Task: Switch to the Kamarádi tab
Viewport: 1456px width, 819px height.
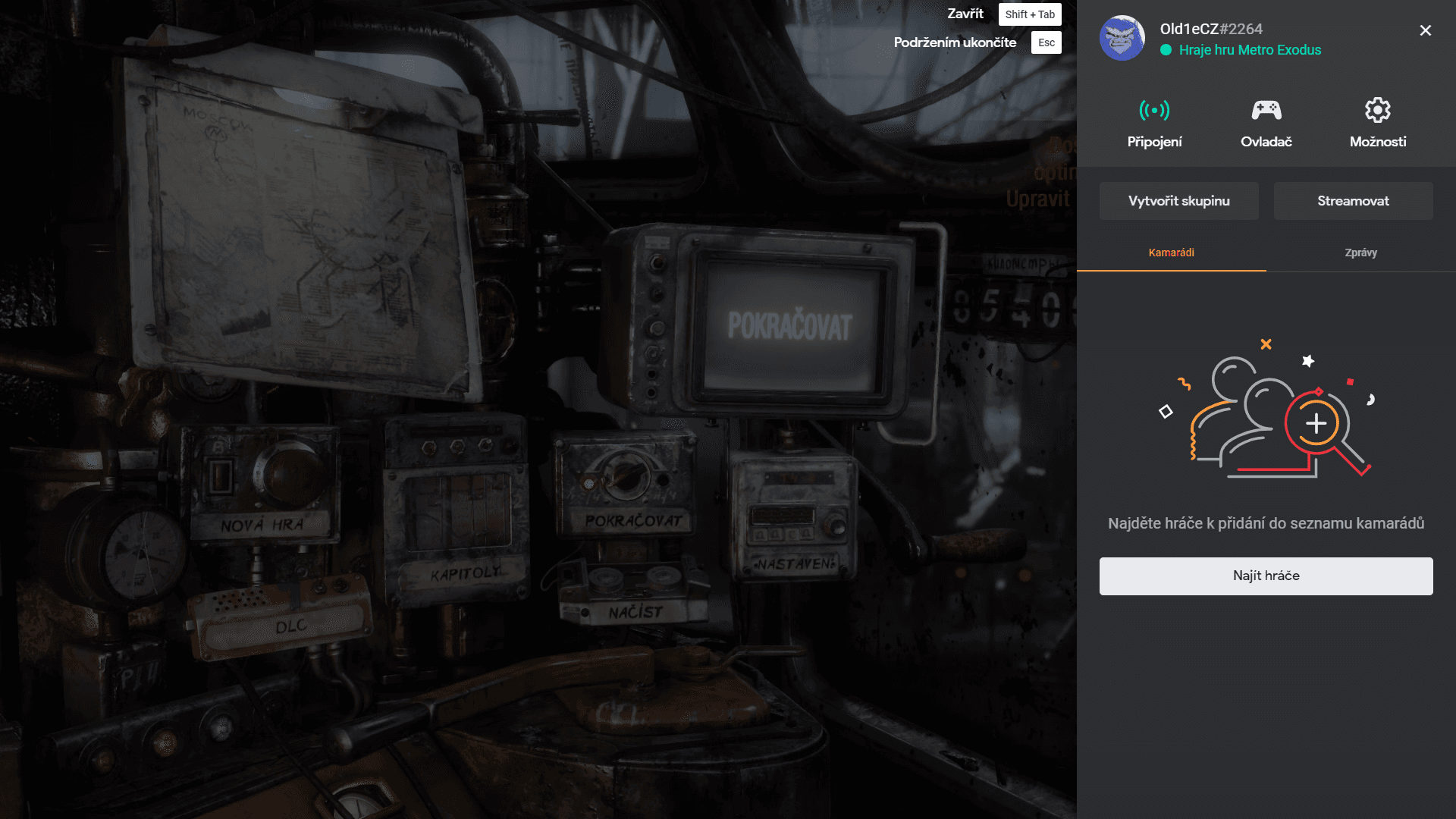Action: click(1171, 253)
